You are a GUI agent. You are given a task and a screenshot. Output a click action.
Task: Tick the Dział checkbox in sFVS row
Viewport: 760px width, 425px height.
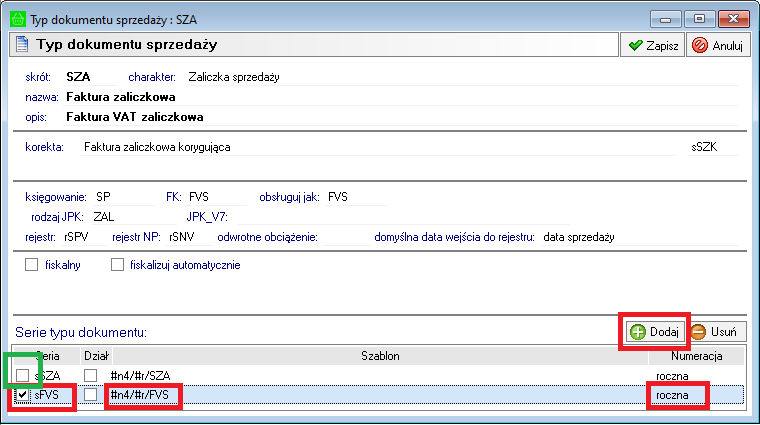(92, 395)
